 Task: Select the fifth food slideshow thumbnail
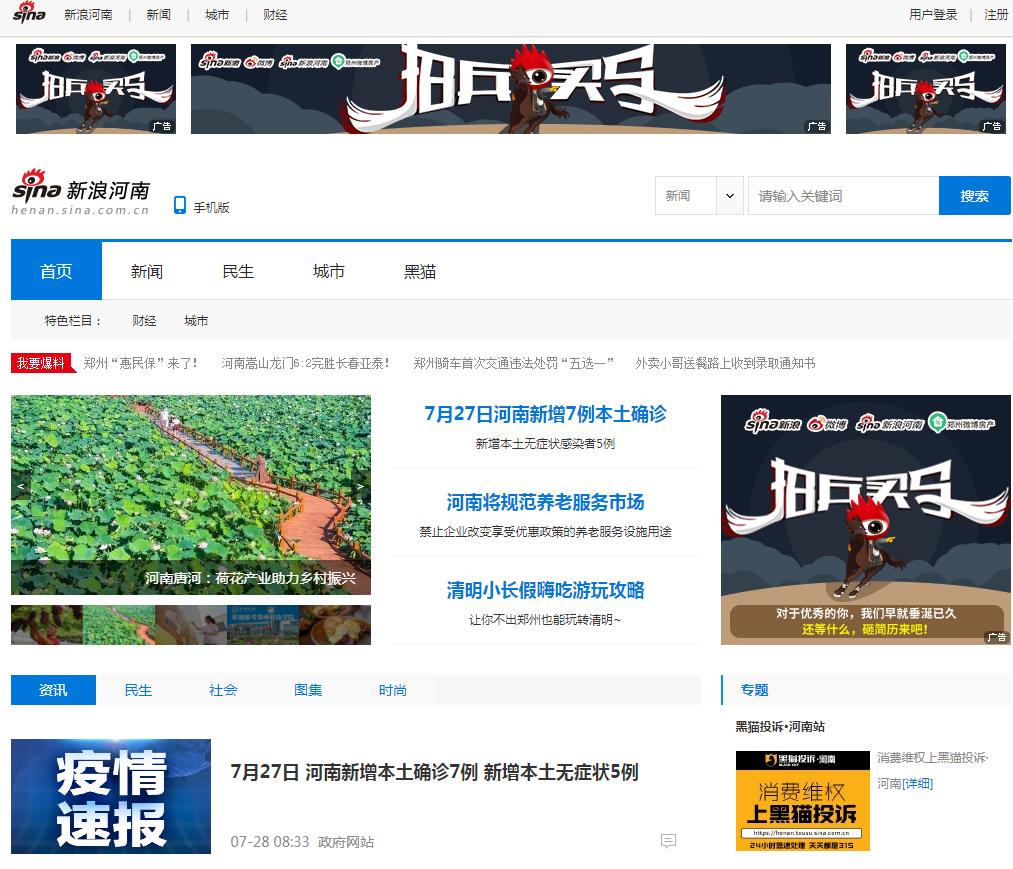pyautogui.click(x=335, y=625)
